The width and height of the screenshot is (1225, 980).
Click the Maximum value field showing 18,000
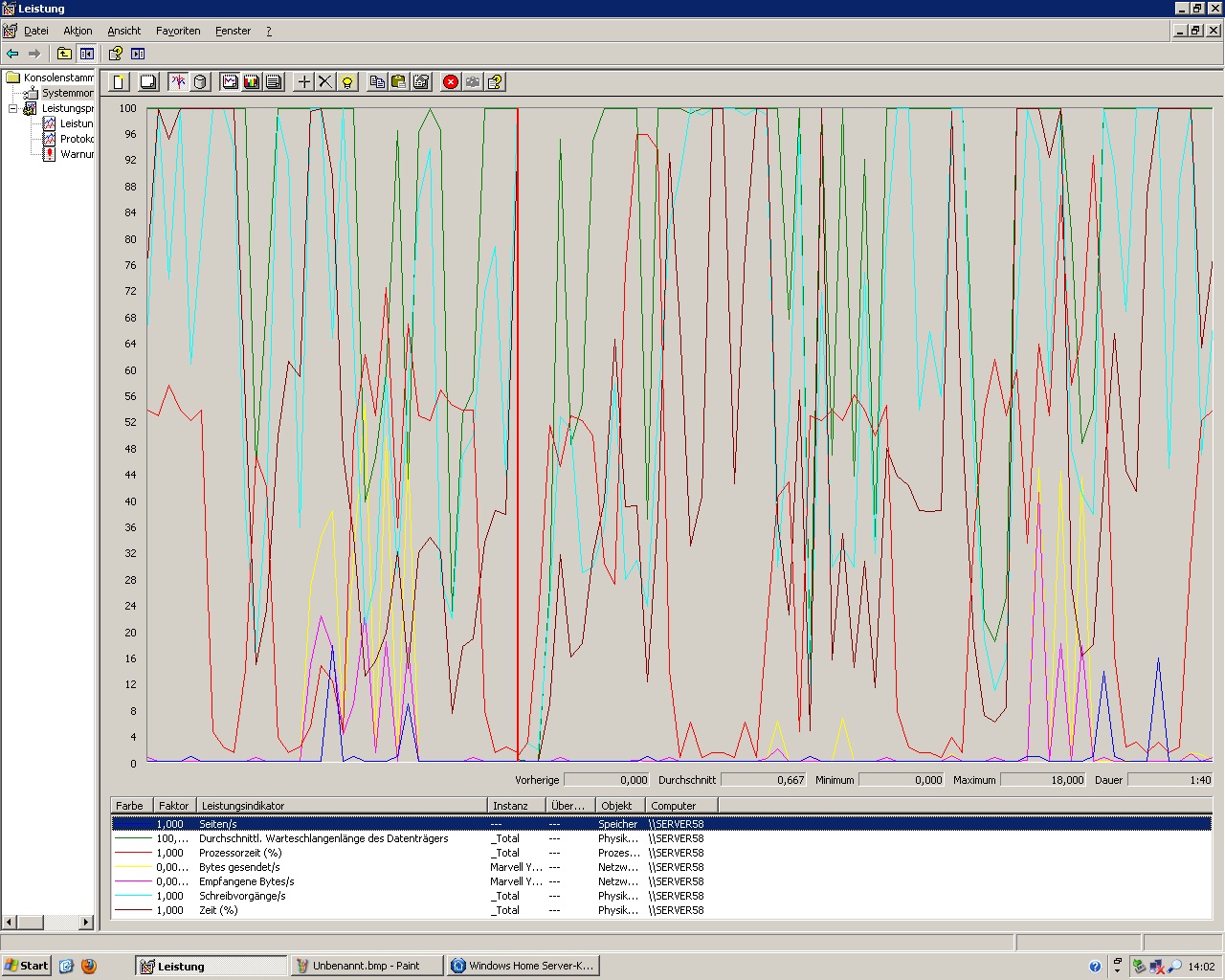tap(1043, 780)
